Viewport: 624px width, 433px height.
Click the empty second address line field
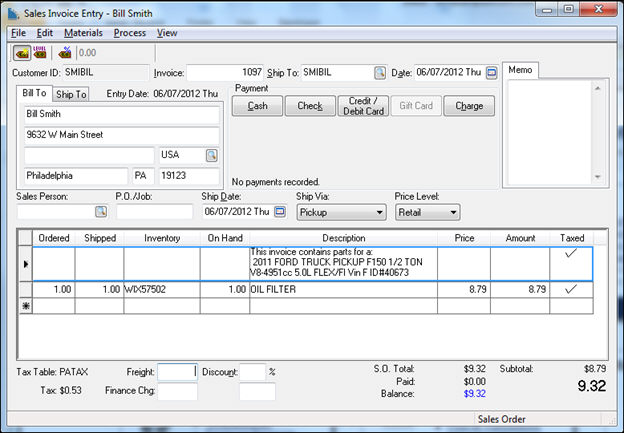[89, 156]
